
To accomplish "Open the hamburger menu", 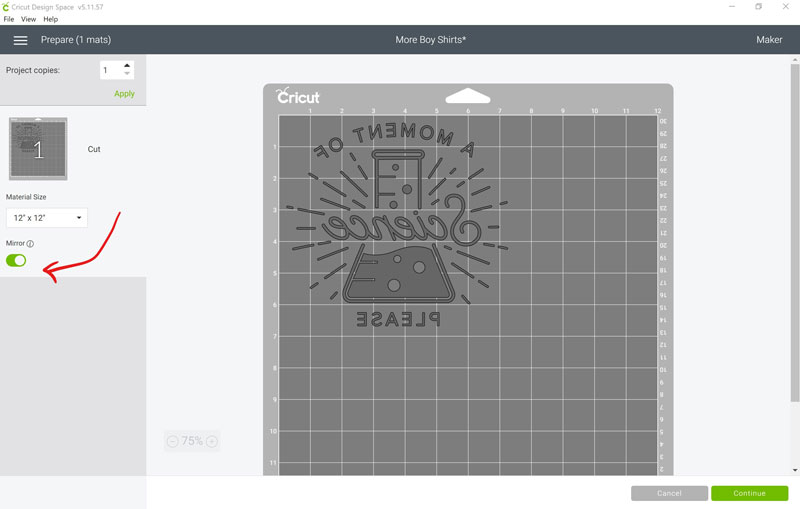I will (20, 40).
